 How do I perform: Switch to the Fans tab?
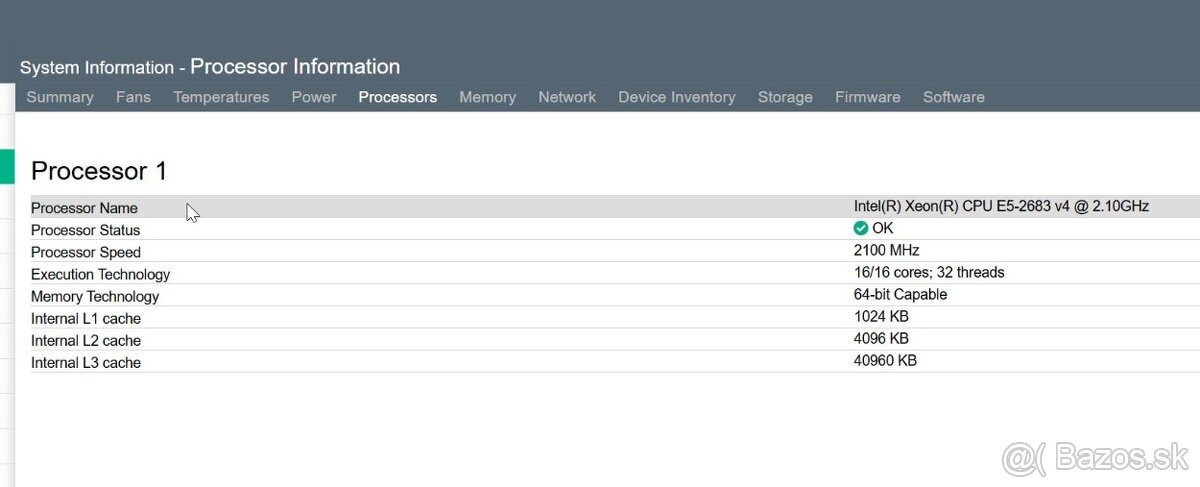(133, 97)
